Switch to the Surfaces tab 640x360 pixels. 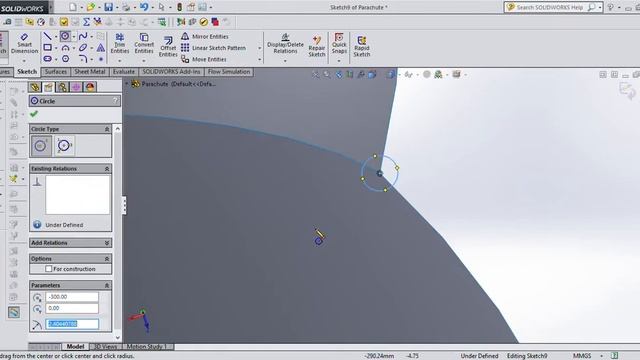coord(56,72)
